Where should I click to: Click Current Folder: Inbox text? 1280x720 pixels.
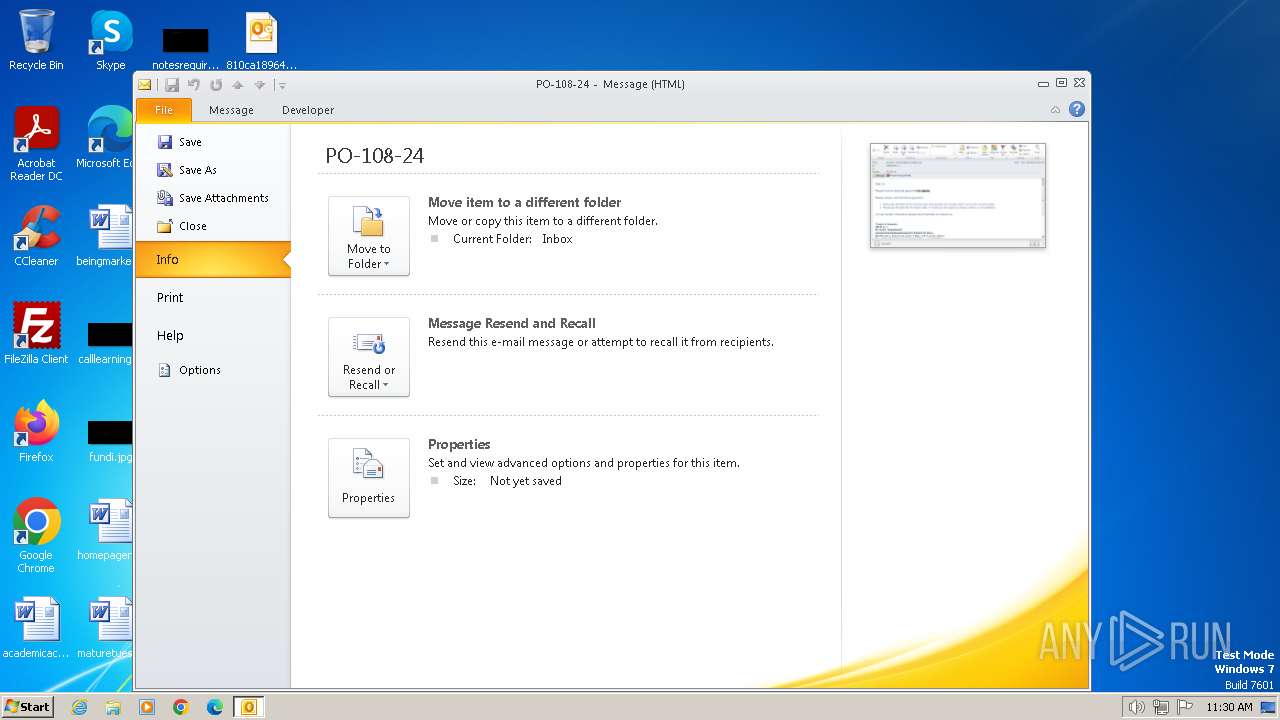[x=513, y=239]
